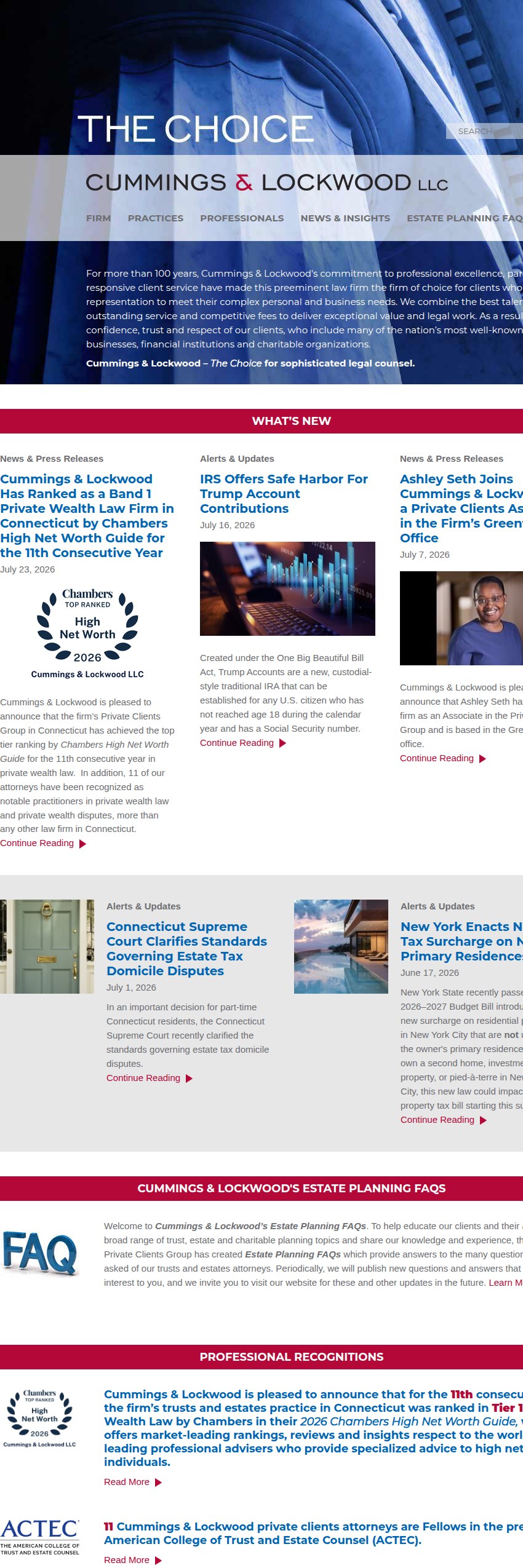Image resolution: width=523 pixels, height=1568 pixels.
Task: Click Read More under Chambers recognition
Action: coord(127,1482)
